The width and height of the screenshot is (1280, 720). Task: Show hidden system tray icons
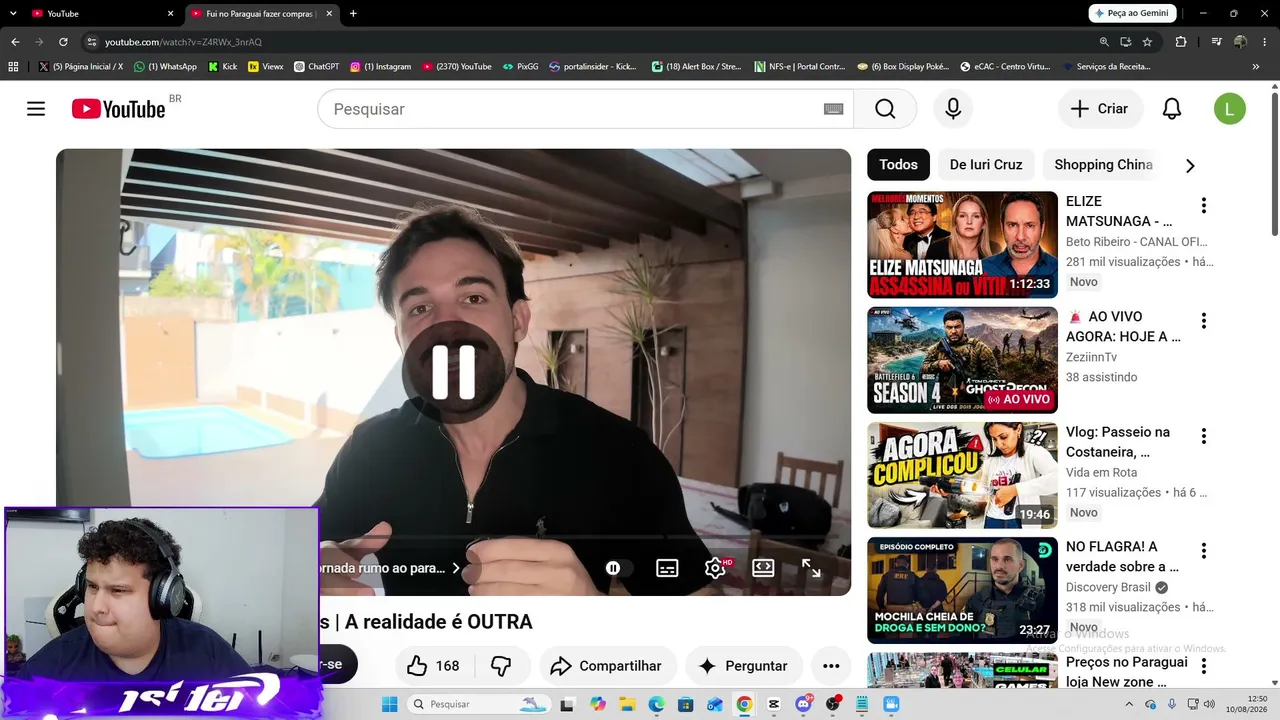click(x=1128, y=704)
